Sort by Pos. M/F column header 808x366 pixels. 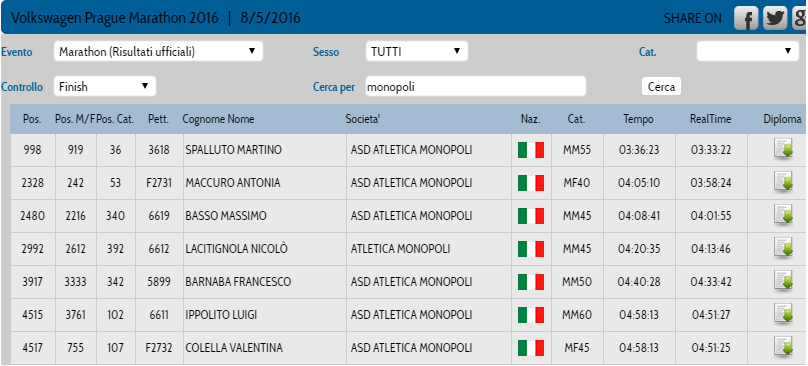point(75,119)
